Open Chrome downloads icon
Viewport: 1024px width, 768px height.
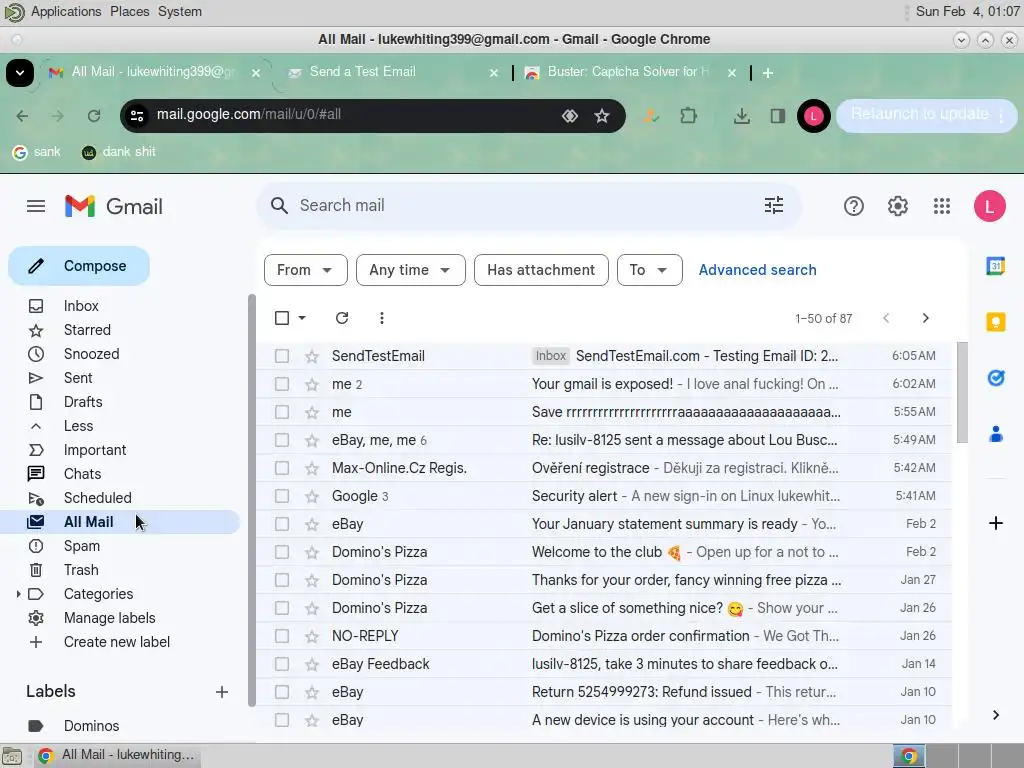tap(741, 116)
